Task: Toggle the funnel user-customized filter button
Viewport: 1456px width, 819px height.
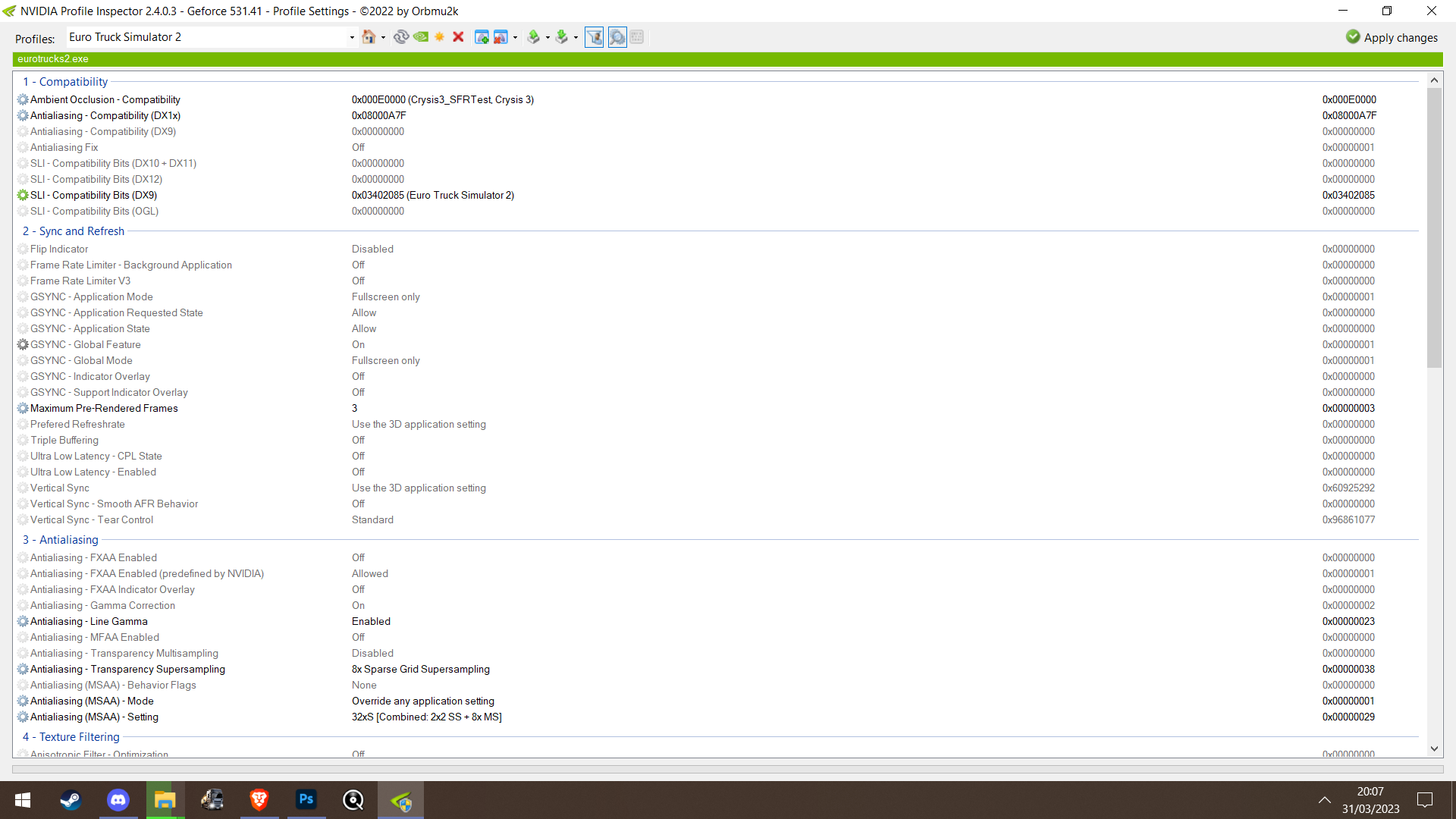Action: point(595,37)
